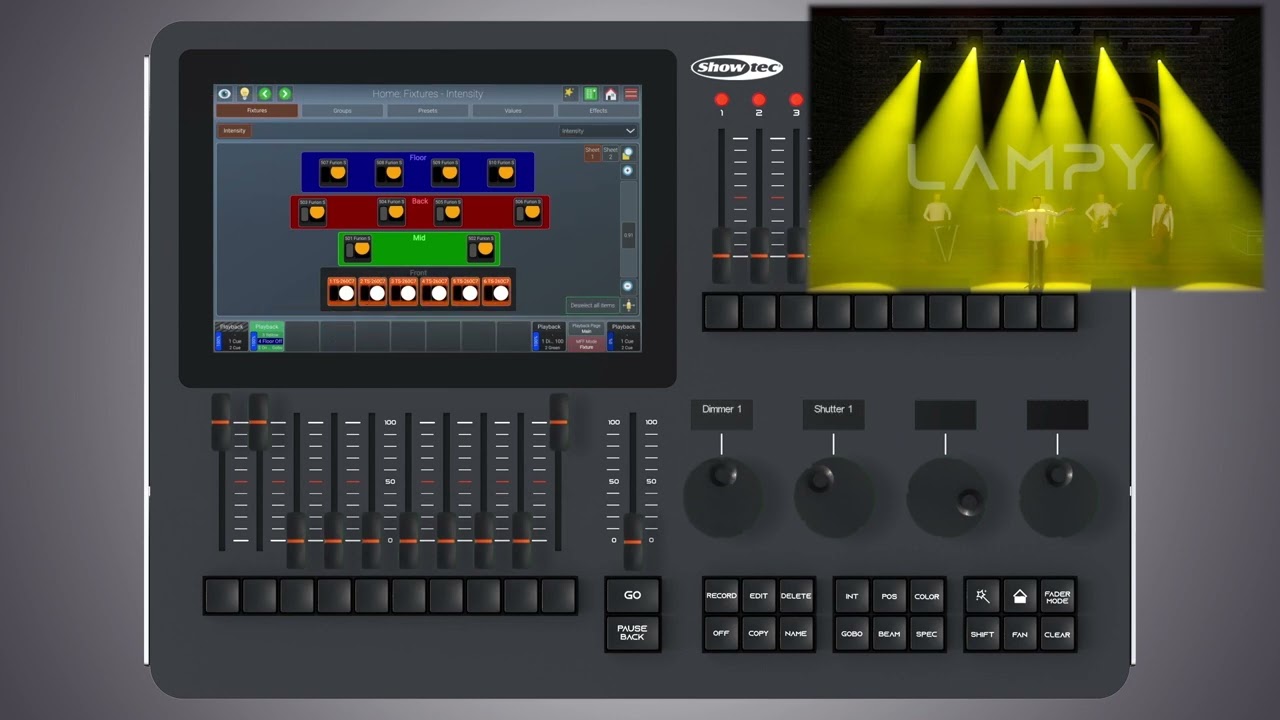Select fixture 501 Furion S
Image resolution: width=1280 pixels, height=720 pixels.
[x=358, y=249]
